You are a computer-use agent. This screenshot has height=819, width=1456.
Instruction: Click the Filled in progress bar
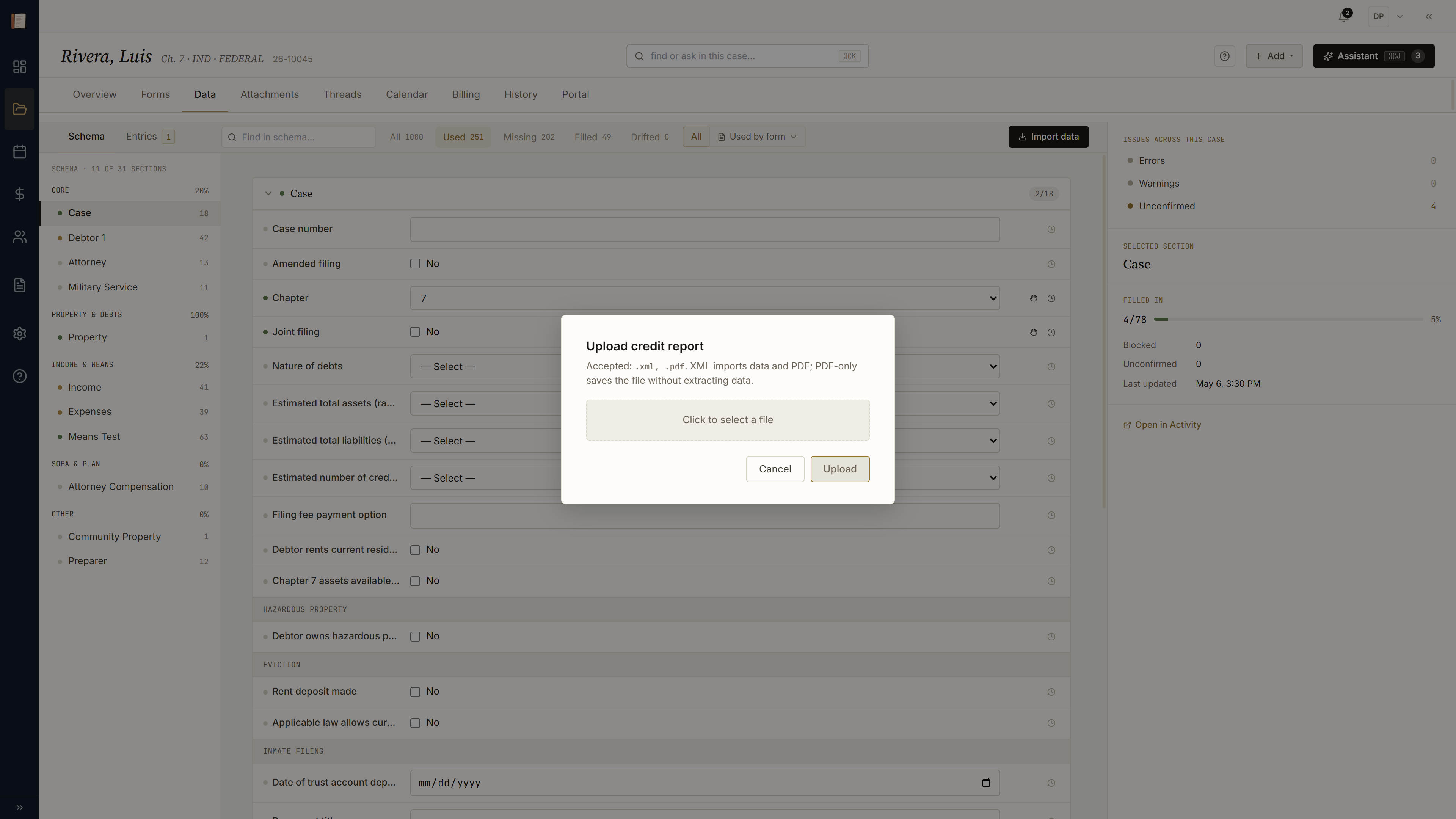(1288, 319)
